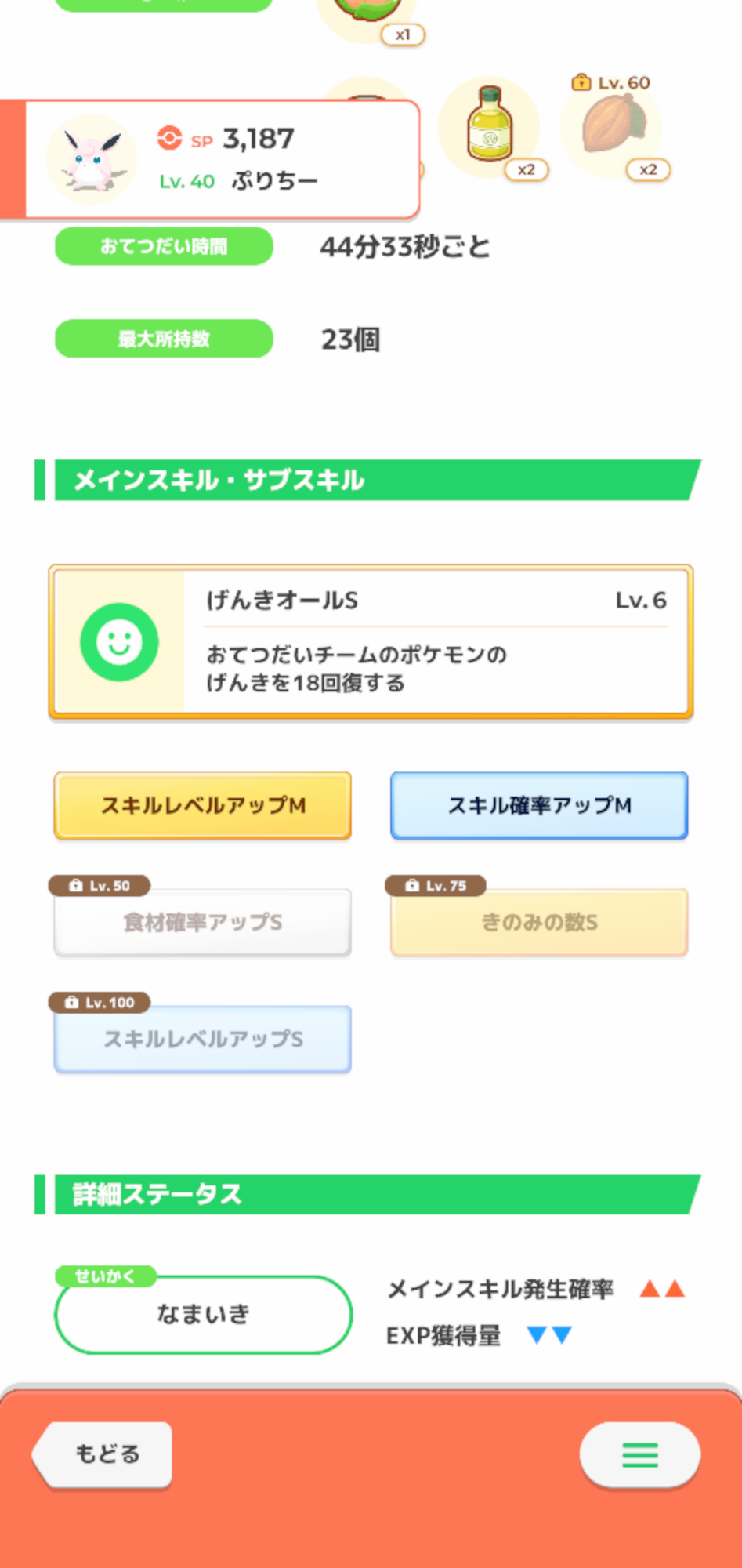This screenshot has height=1568, width=742.
Task: Tap the blue EXP down arrows
Action: [549, 1334]
